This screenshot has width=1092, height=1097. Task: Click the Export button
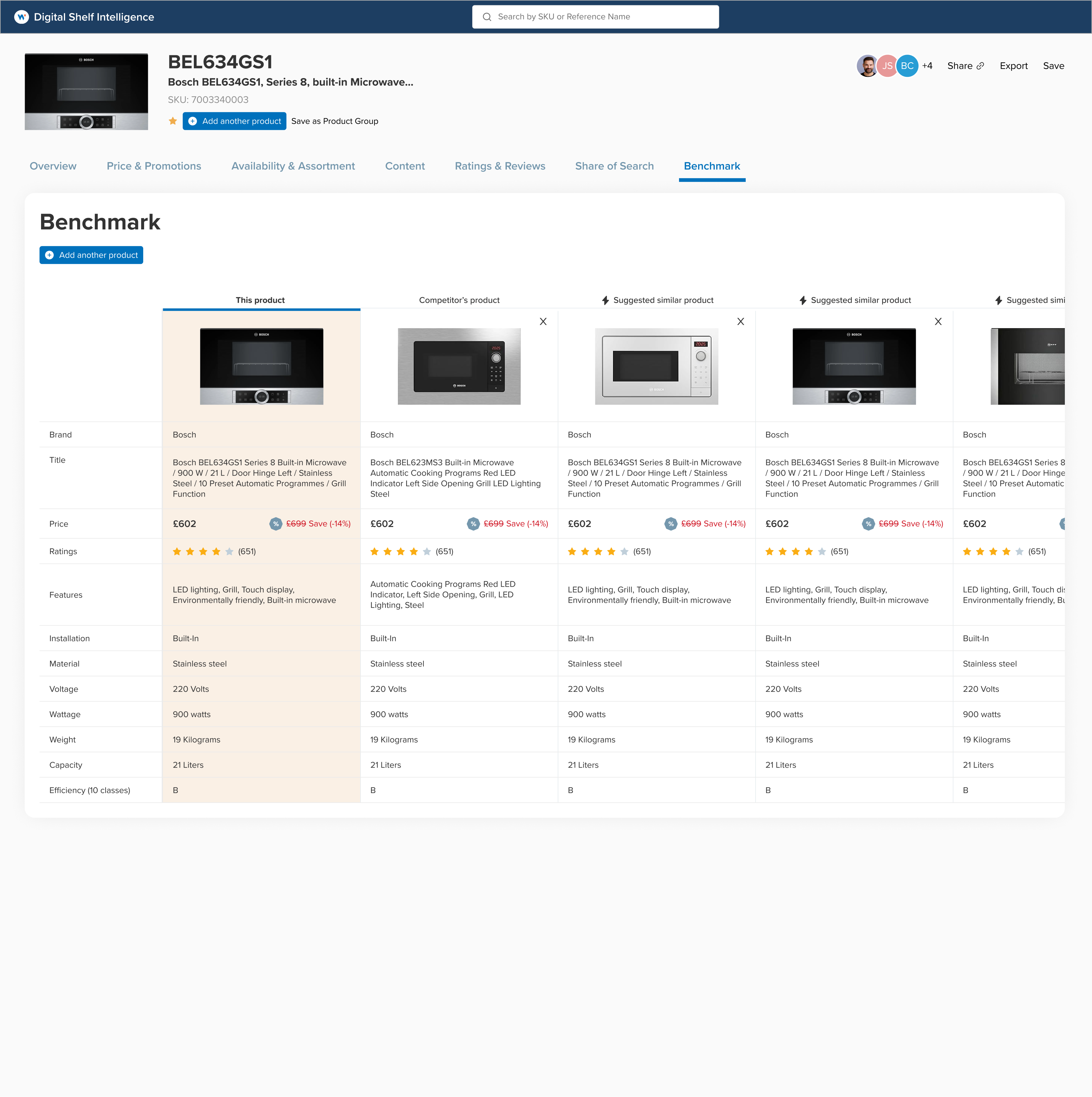pyautogui.click(x=1013, y=66)
